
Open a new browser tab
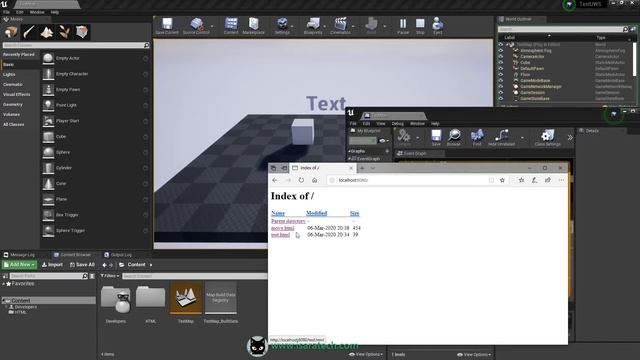[362, 168]
